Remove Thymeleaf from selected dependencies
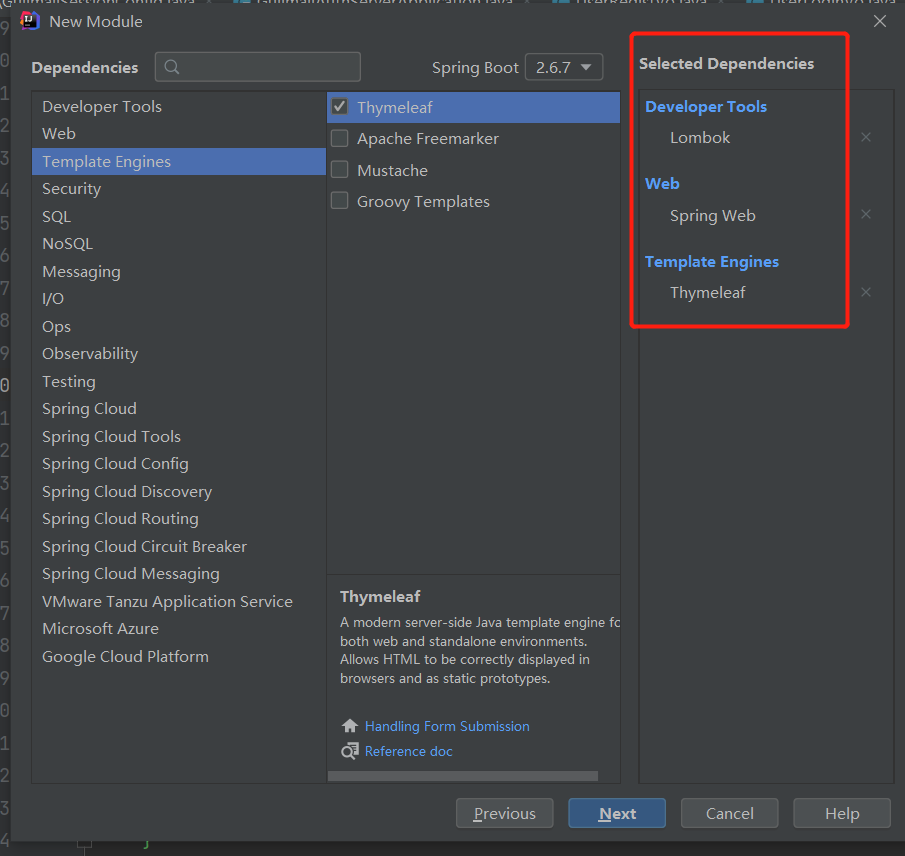The image size is (905, 856). coord(866,292)
